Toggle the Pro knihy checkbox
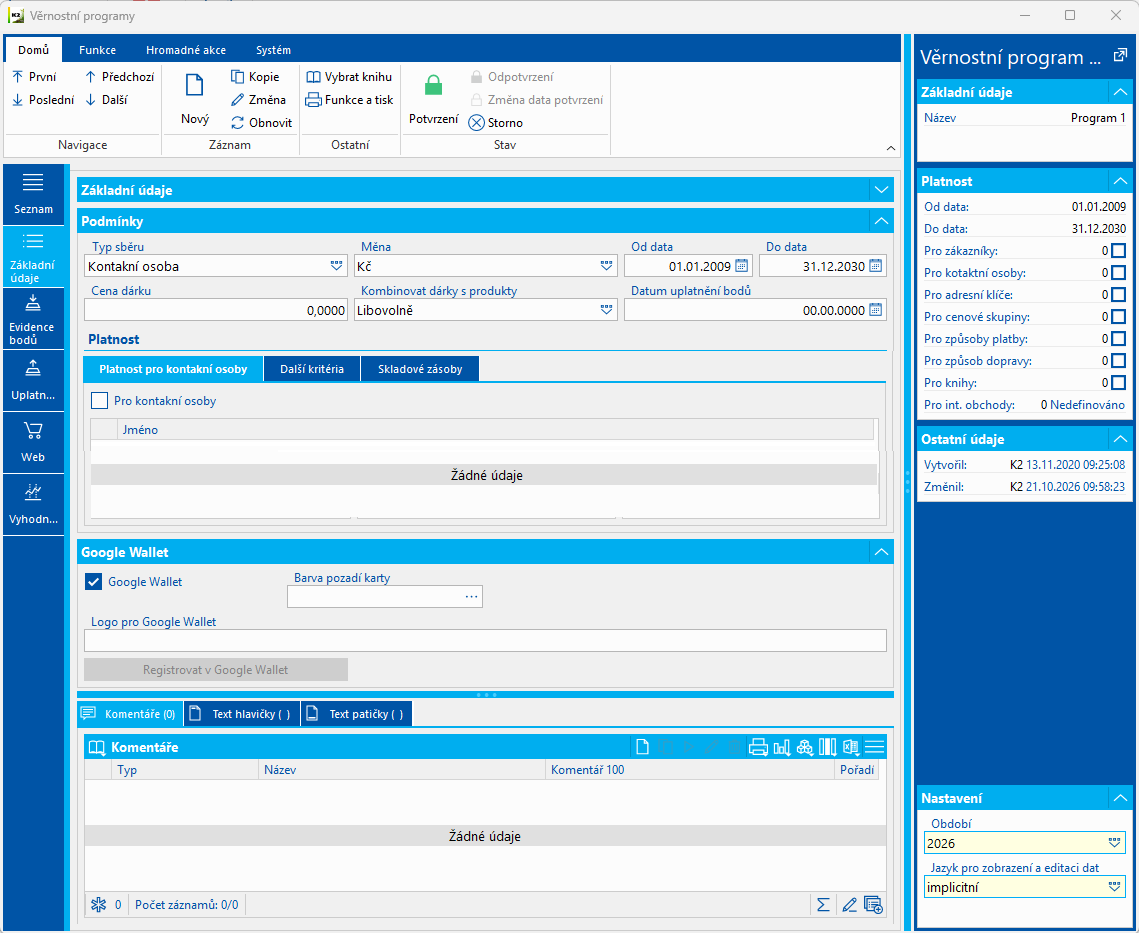This screenshot has width=1139, height=933. pos(1119,383)
